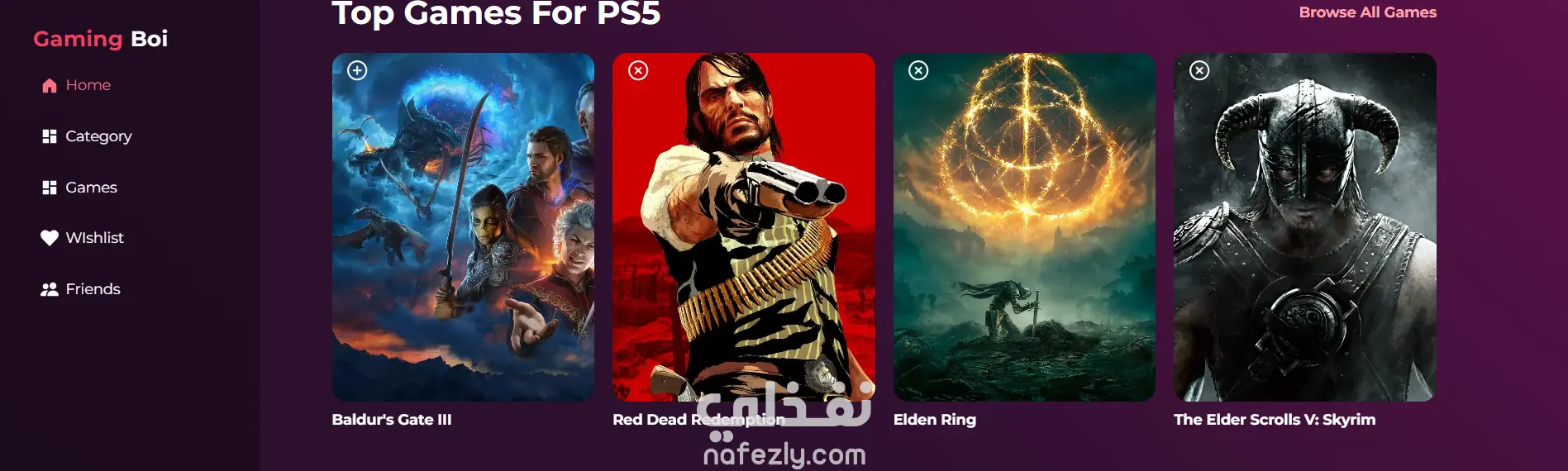The image size is (1568, 471).
Task: Click the Games grid icon
Action: point(50,188)
